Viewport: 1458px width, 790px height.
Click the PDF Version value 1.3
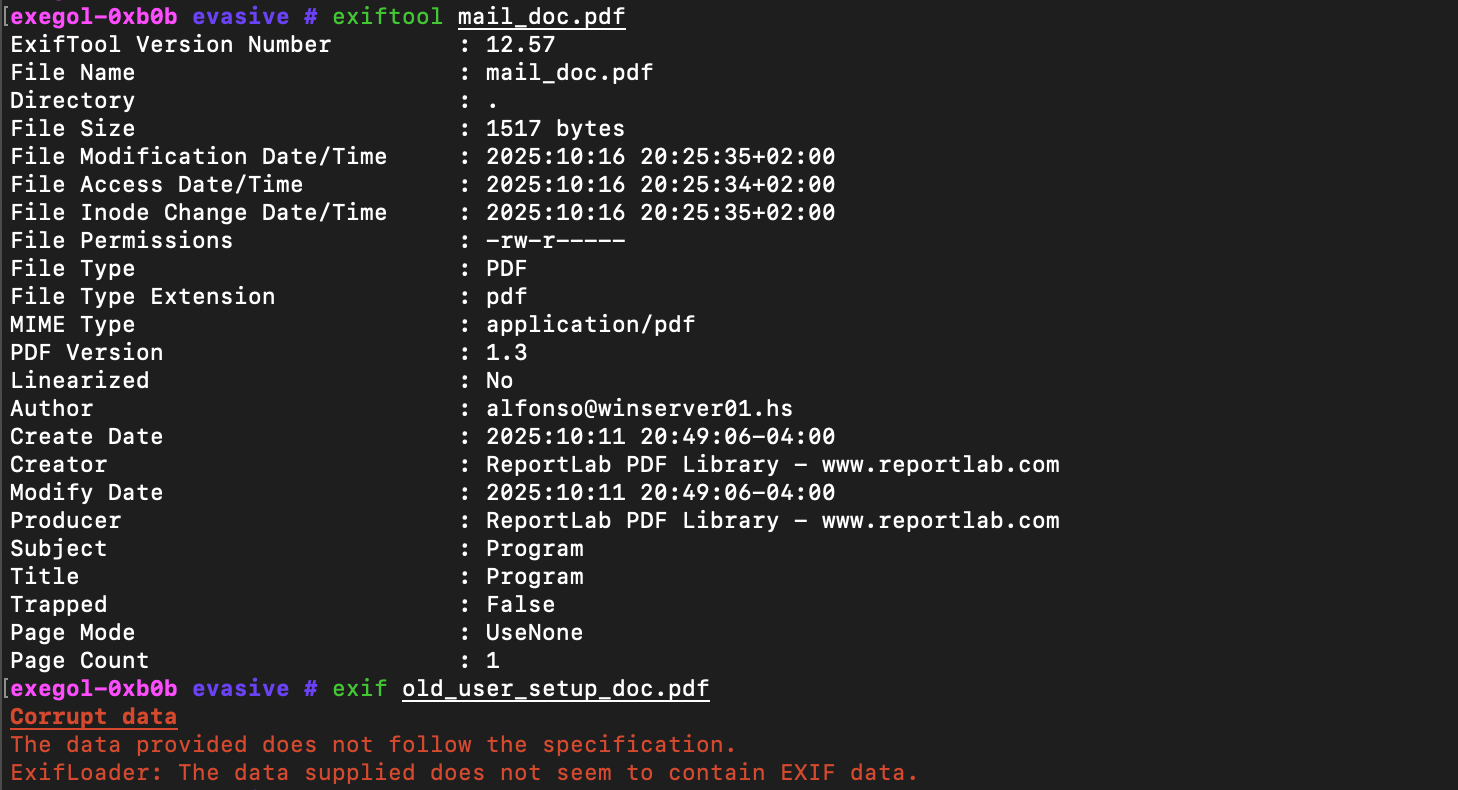click(506, 353)
